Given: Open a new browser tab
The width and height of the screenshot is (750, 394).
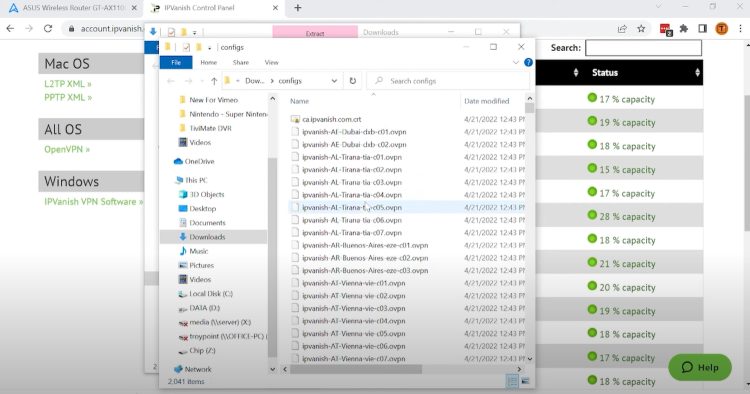Looking at the screenshot, I should tap(298, 8).
